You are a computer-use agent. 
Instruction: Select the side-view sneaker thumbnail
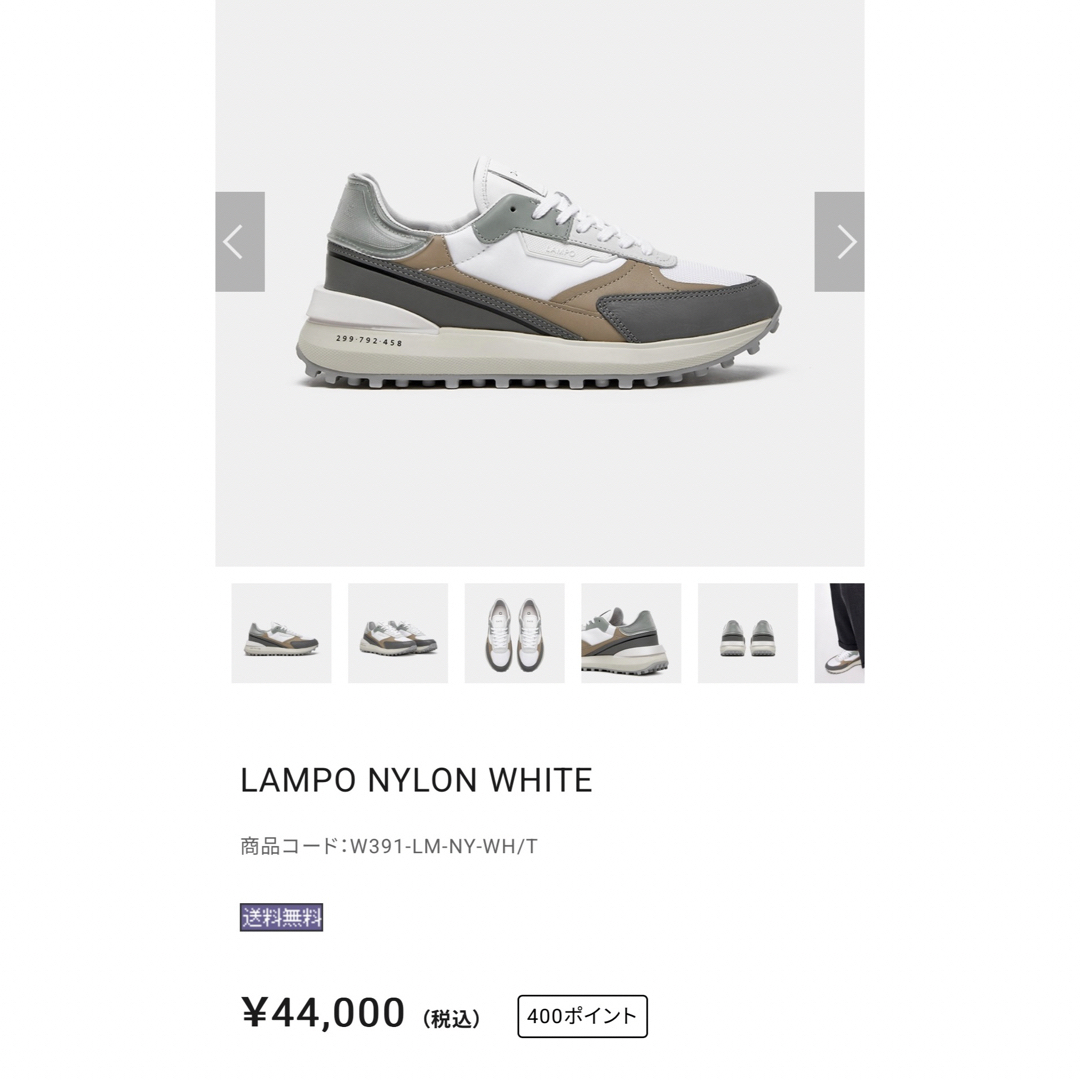(x=281, y=633)
